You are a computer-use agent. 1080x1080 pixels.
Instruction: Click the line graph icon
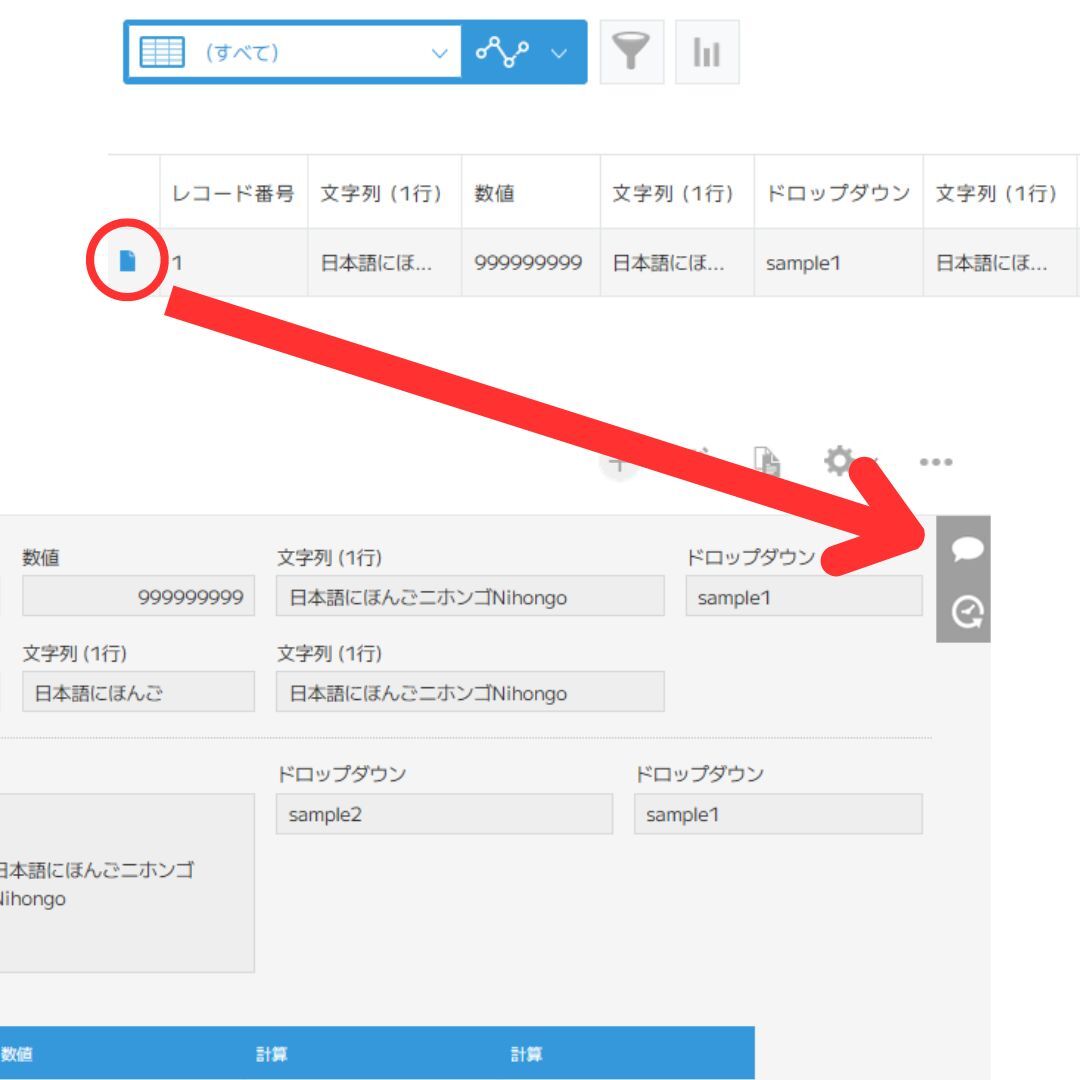[x=503, y=52]
